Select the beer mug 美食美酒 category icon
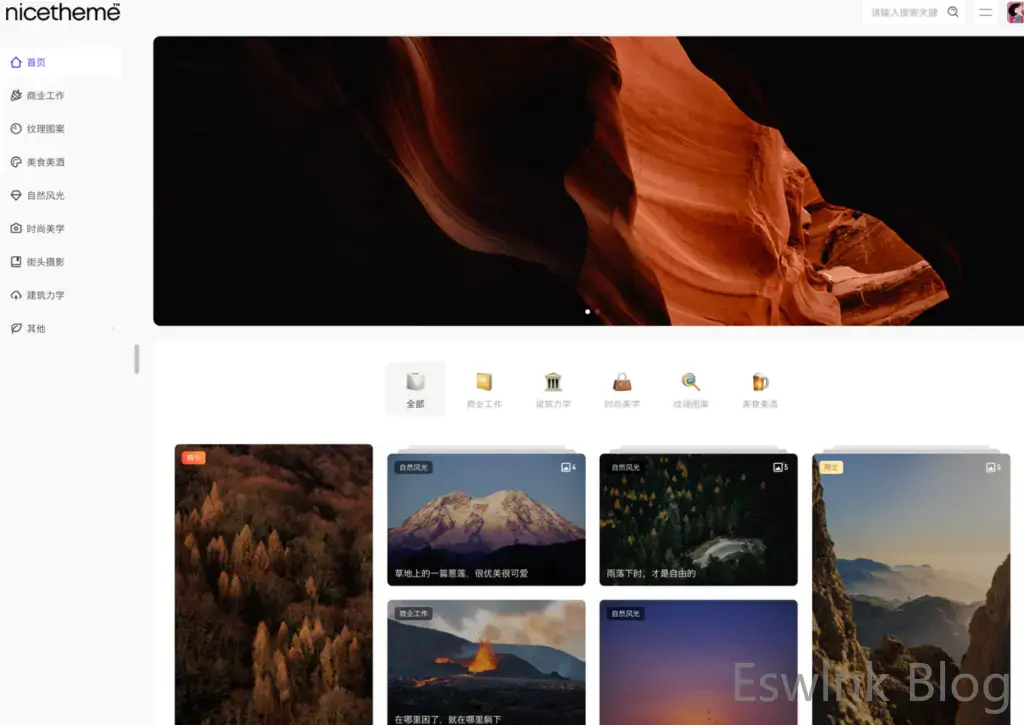The height and width of the screenshot is (725, 1024). coord(760,382)
